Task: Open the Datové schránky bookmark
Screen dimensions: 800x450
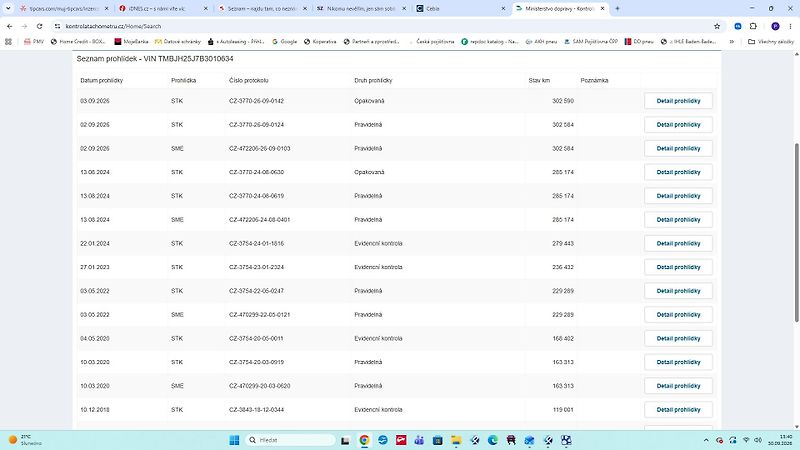Action: 178,41
